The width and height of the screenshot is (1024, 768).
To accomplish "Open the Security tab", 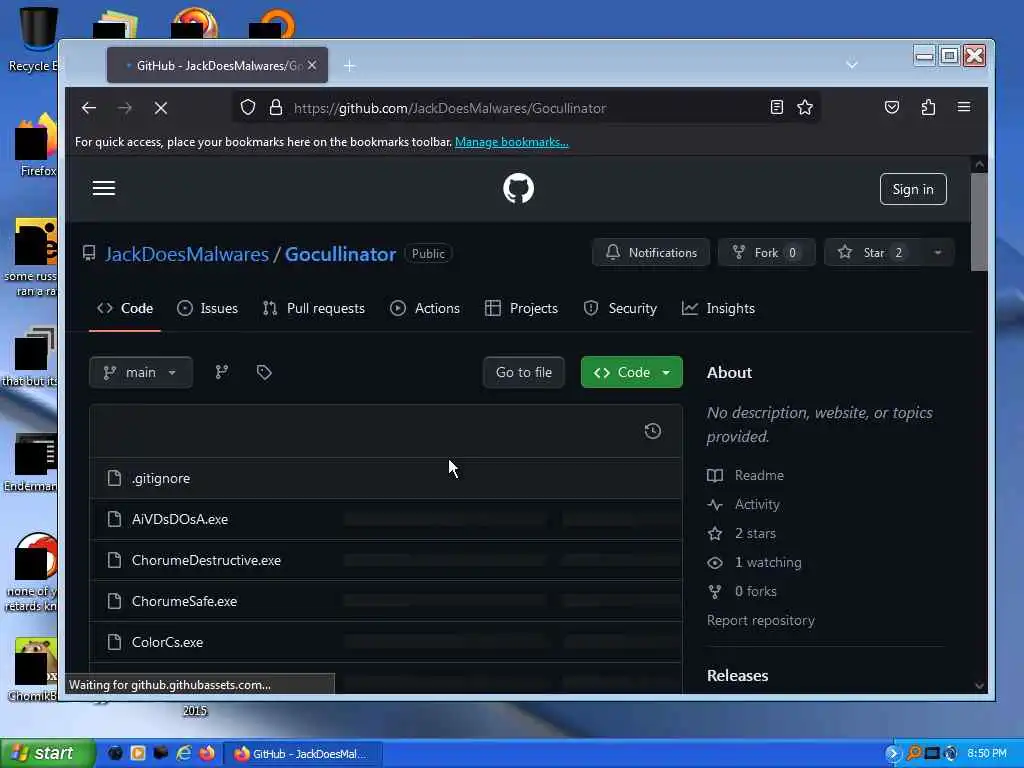I will (620, 308).
